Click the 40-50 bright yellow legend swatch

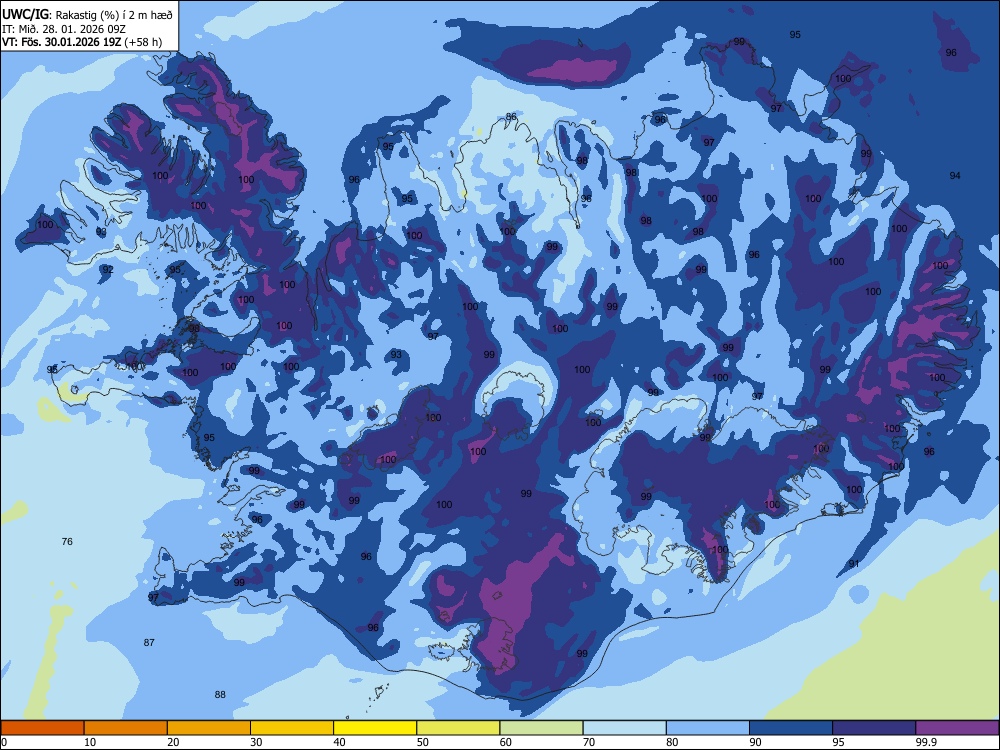pyautogui.click(x=375, y=728)
